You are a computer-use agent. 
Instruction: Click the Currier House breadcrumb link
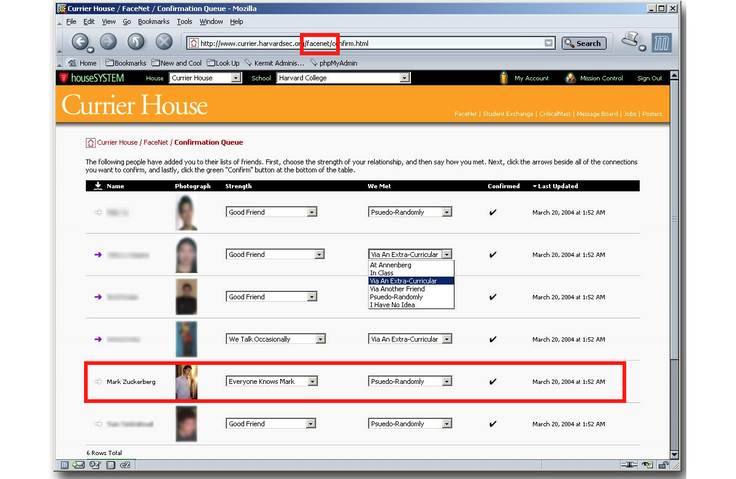(117, 142)
